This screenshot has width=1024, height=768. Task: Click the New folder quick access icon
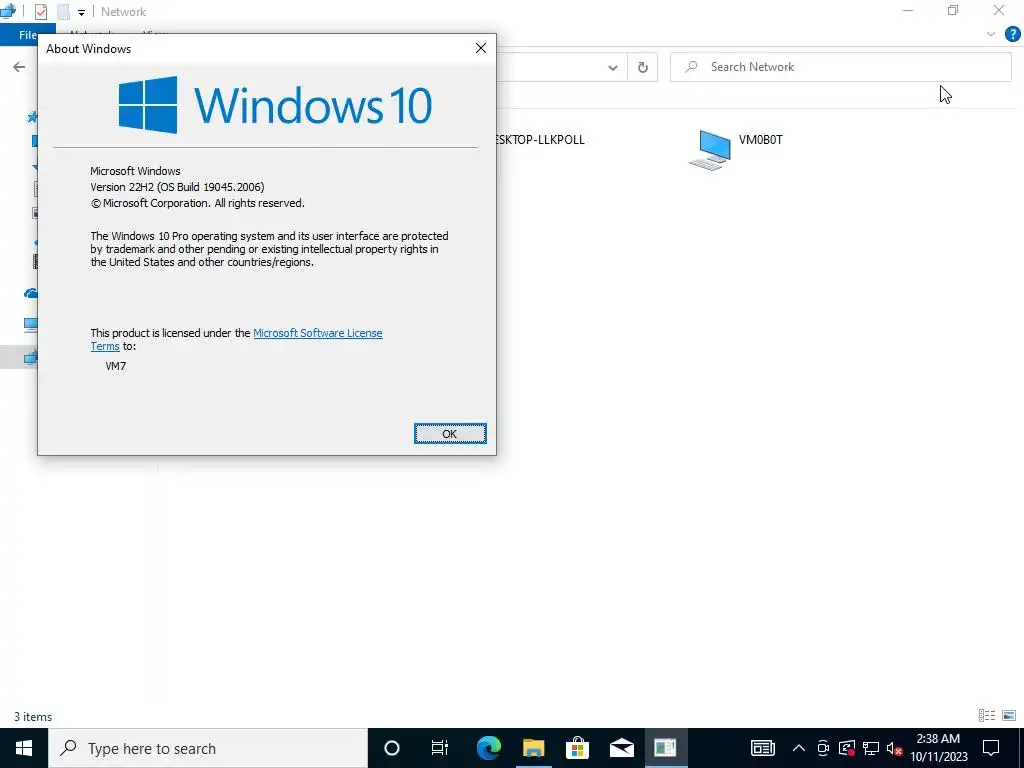pyautogui.click(x=63, y=12)
